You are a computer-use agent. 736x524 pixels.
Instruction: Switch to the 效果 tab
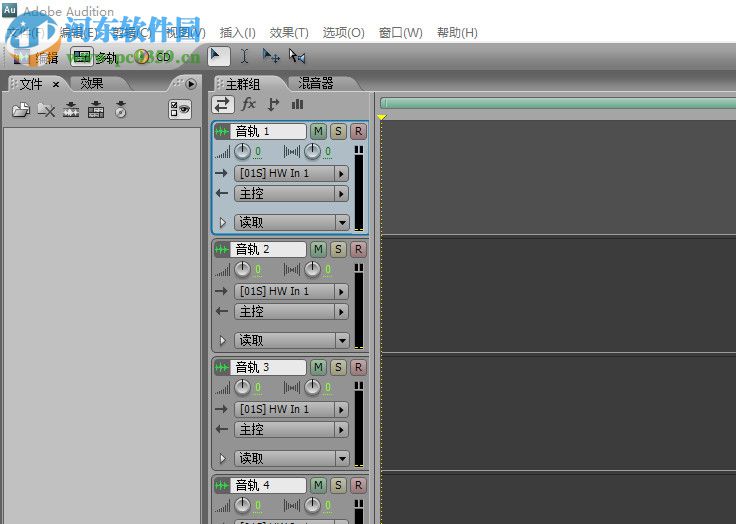[x=92, y=84]
